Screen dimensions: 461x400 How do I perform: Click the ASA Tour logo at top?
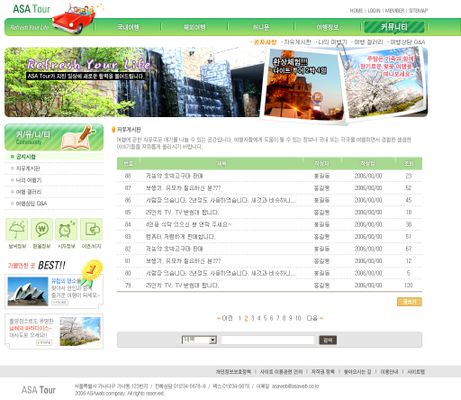click(x=32, y=9)
